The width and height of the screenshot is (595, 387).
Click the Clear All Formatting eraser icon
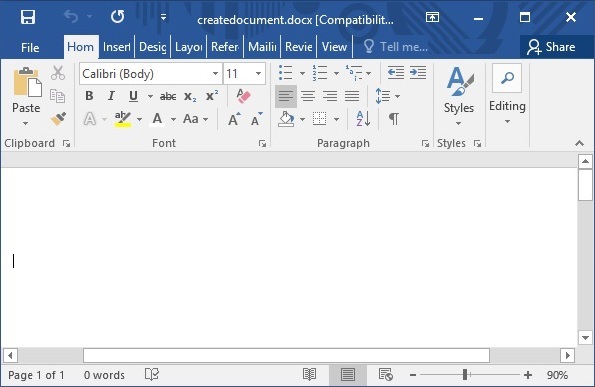click(243, 96)
